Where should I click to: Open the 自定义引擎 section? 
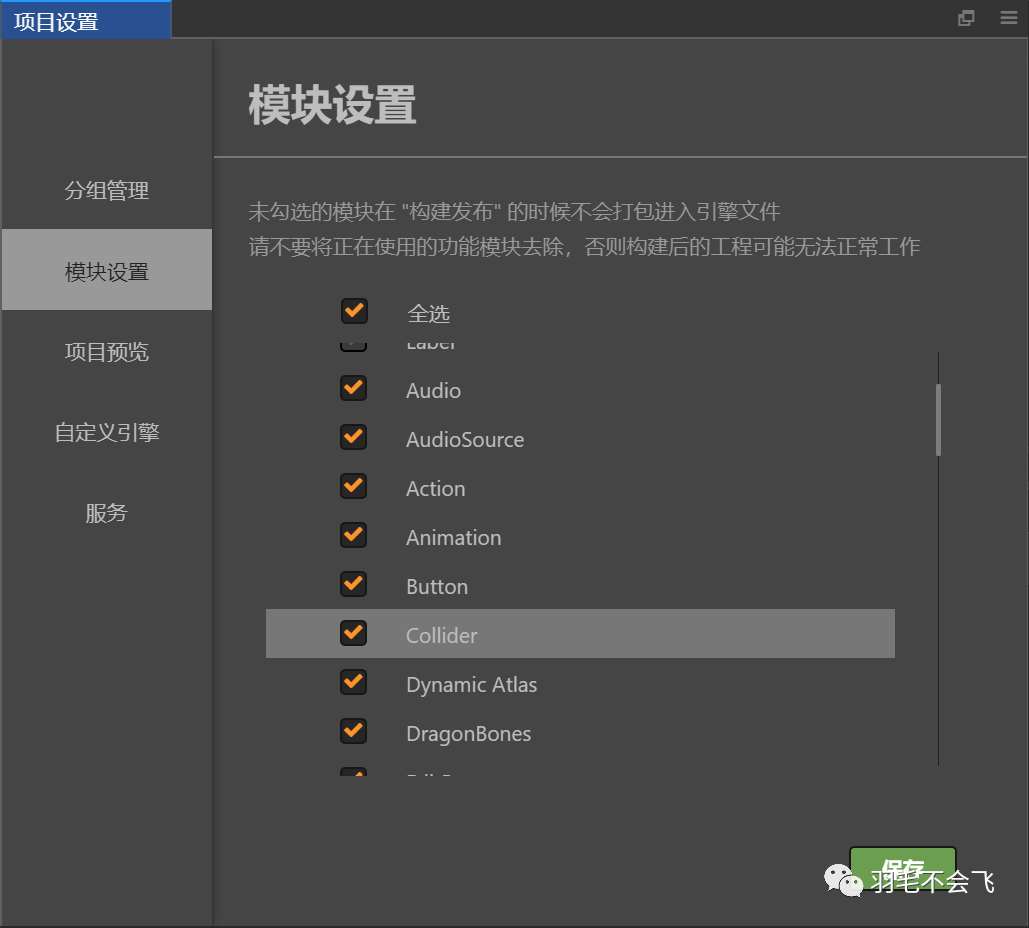[x=107, y=432]
